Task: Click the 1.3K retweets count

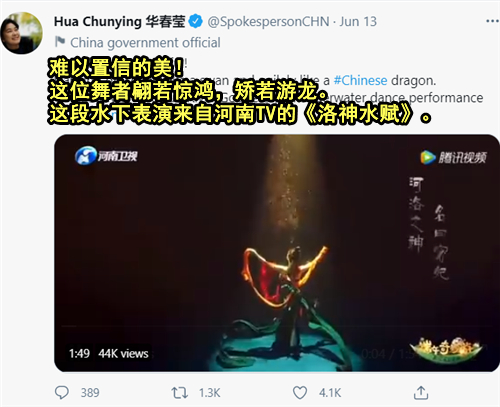Action: coord(210,393)
